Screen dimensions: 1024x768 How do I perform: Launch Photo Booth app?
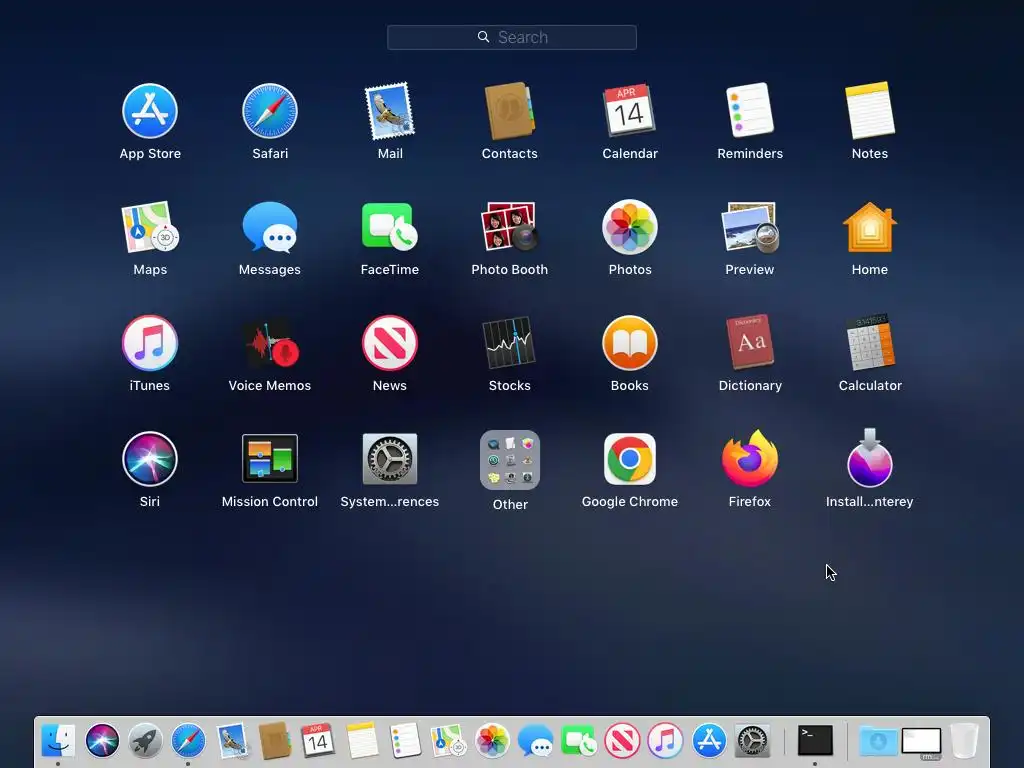click(x=509, y=227)
